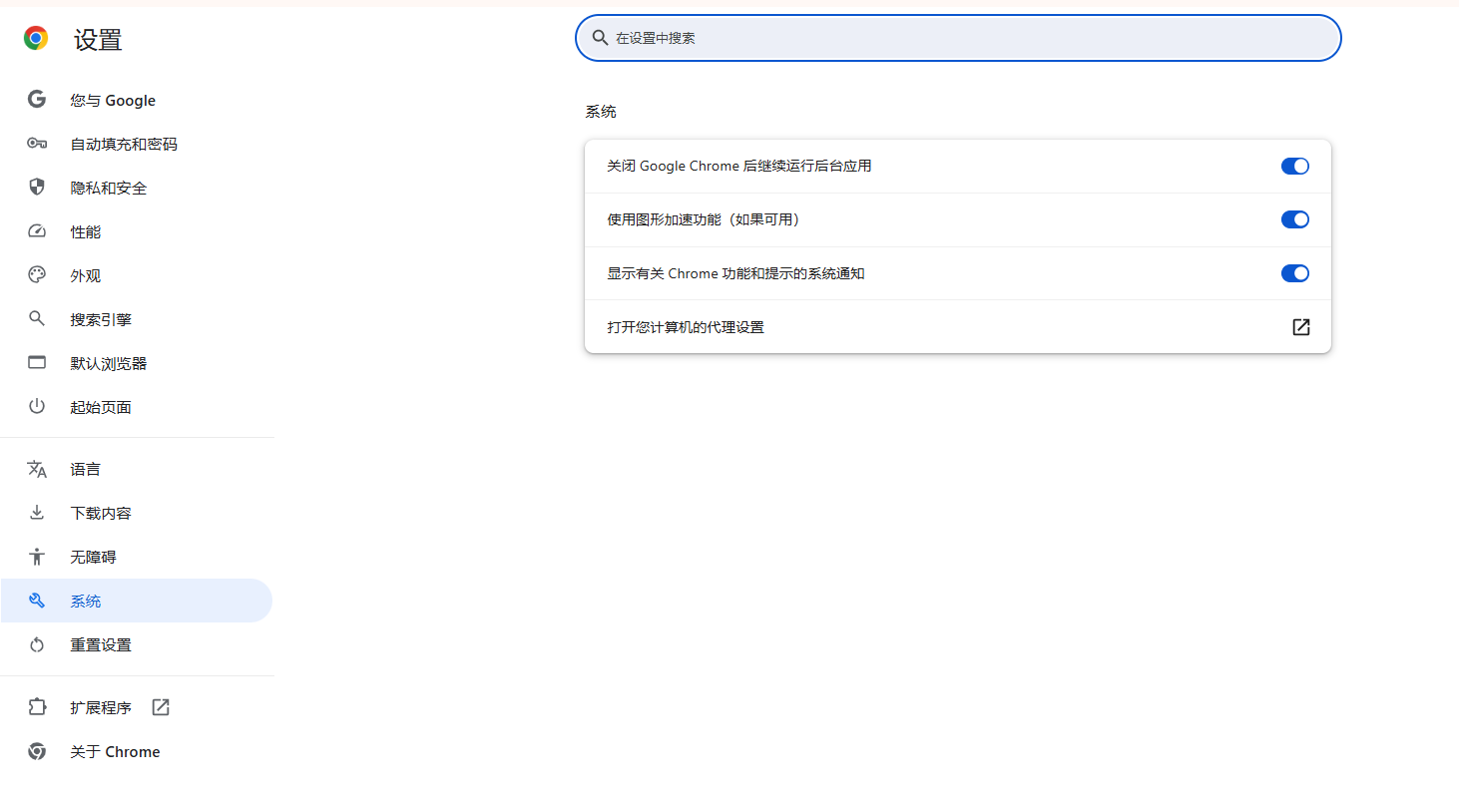
Task: Click the 关闭 Google Chrome 后继续运行后台应用 label
Action: click(739, 166)
